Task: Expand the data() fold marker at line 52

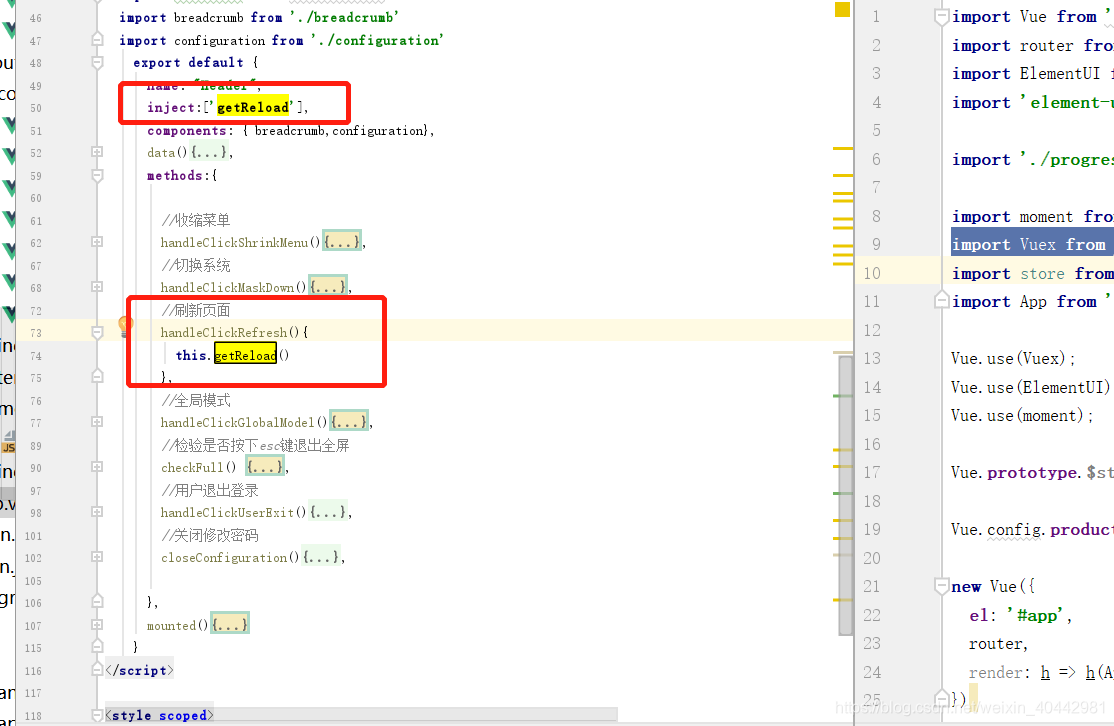Action: click(97, 152)
